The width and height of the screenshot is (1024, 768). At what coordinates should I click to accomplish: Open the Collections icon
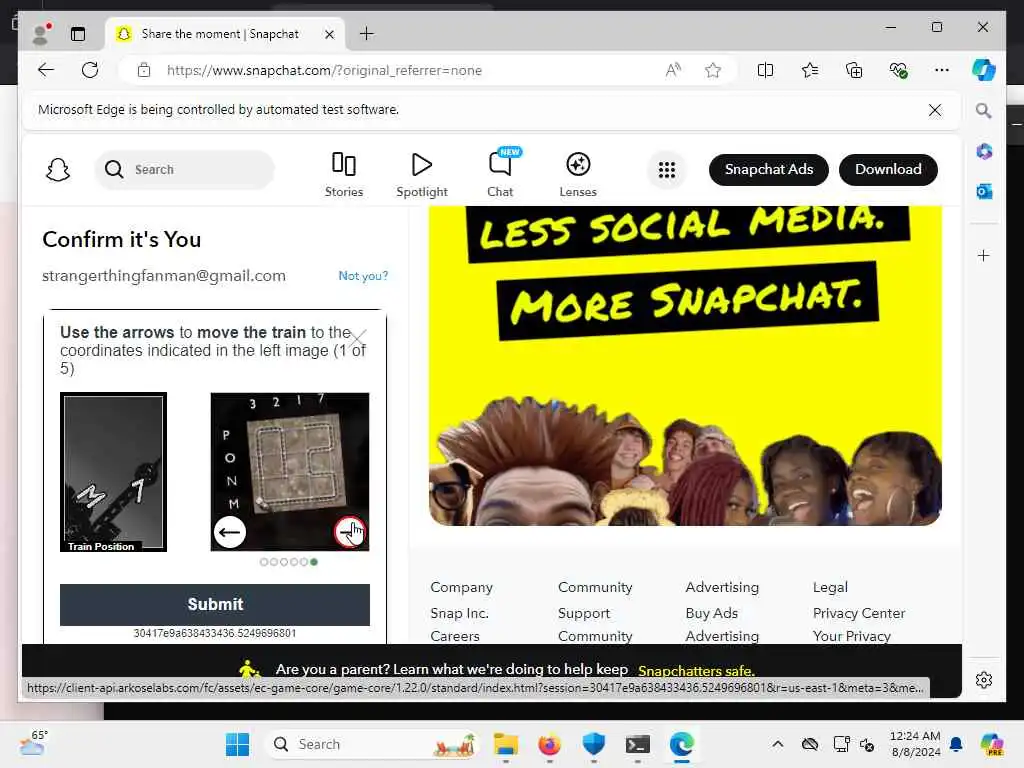tap(854, 70)
